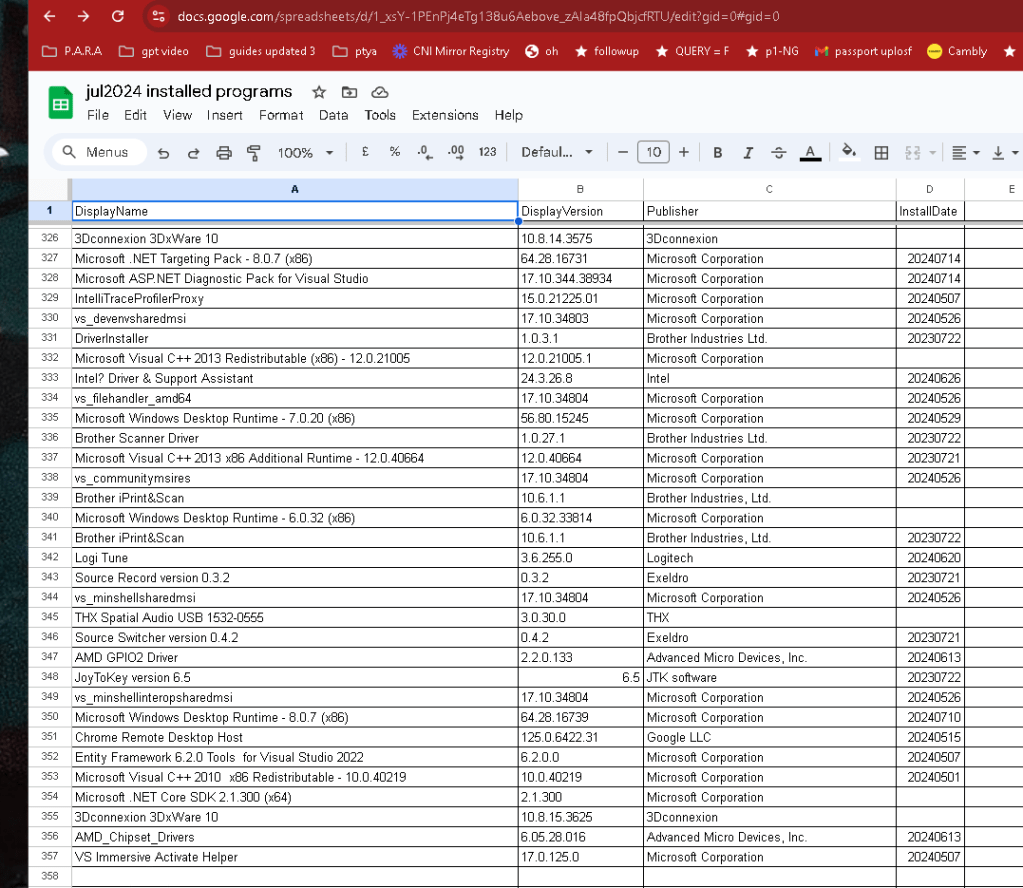Viewport: 1023px width, 888px height.
Task: Toggle italic formatting
Action: [x=748, y=153]
